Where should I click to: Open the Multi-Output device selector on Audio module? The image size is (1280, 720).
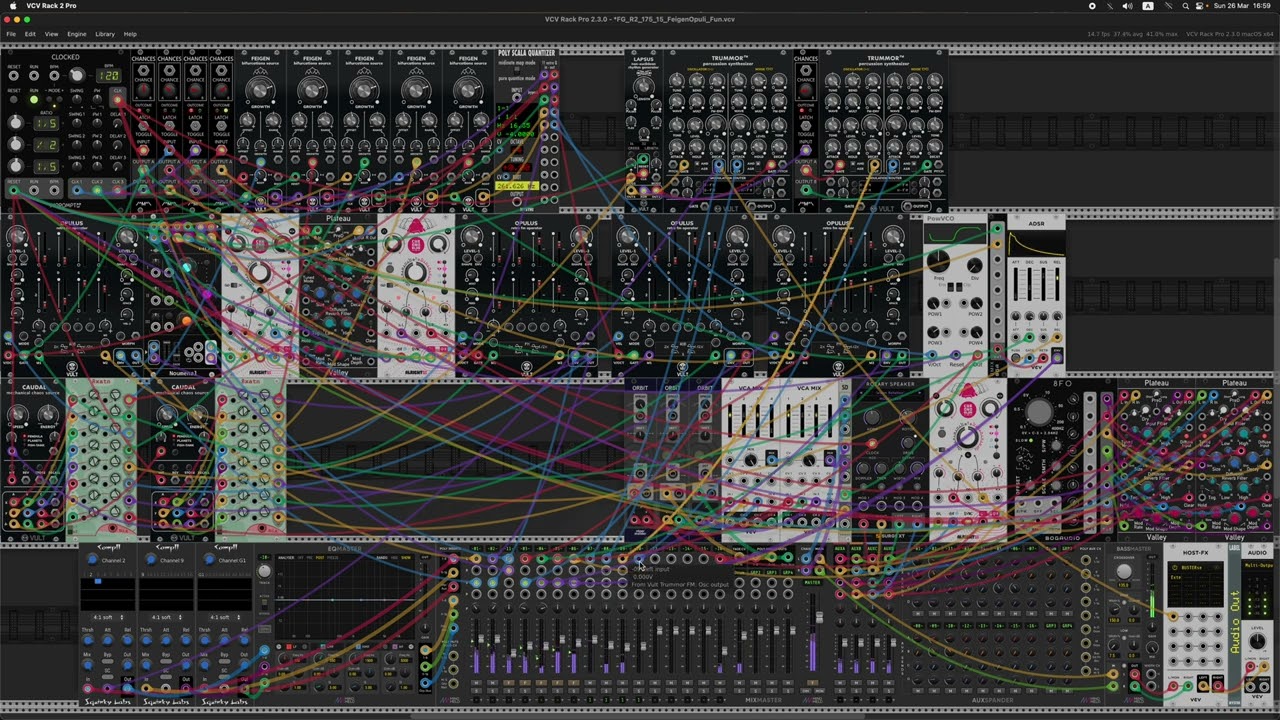[x=1257, y=565]
